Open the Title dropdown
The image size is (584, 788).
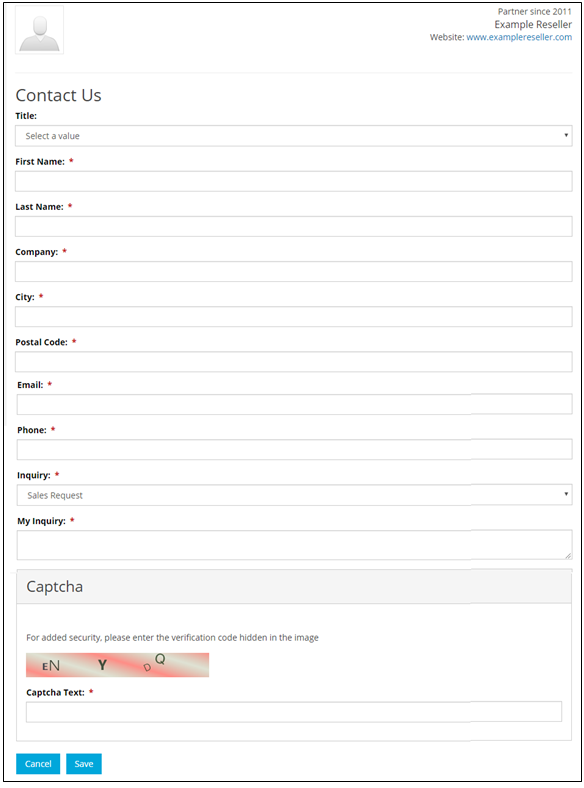pos(294,136)
